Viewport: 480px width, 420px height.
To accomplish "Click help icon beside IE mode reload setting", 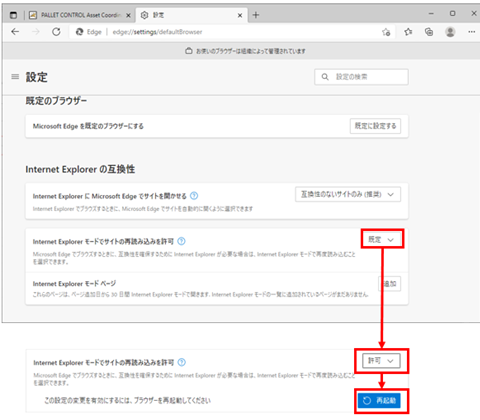I will pyautogui.click(x=181, y=241).
